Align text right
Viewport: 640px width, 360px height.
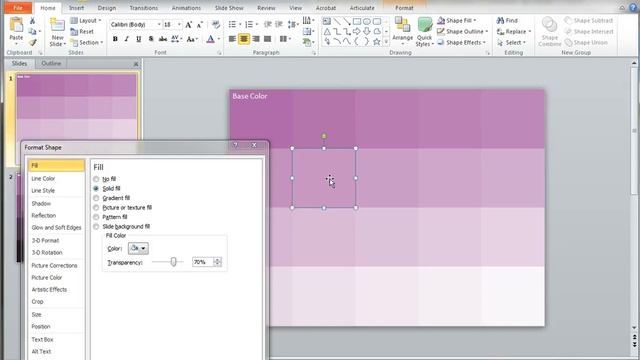point(256,39)
